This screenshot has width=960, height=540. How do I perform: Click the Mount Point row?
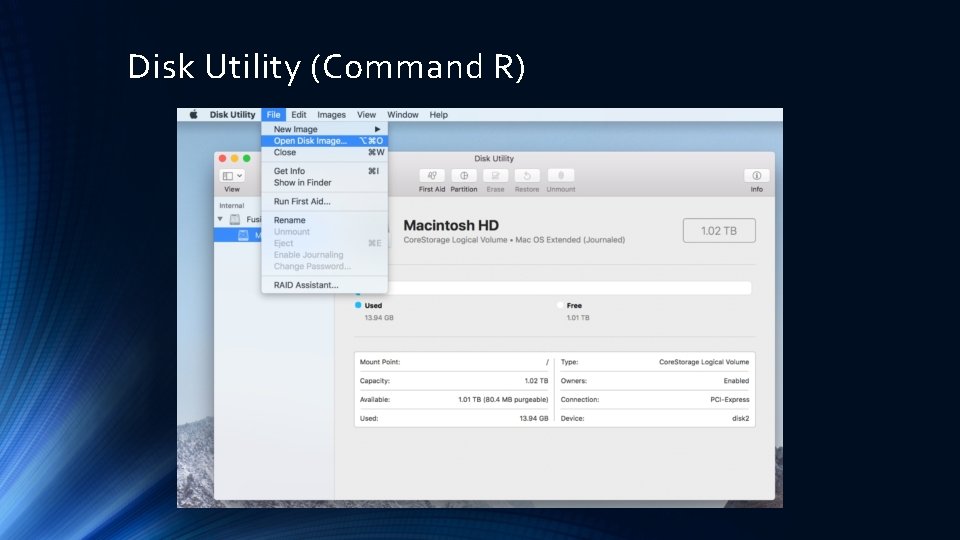click(x=454, y=362)
